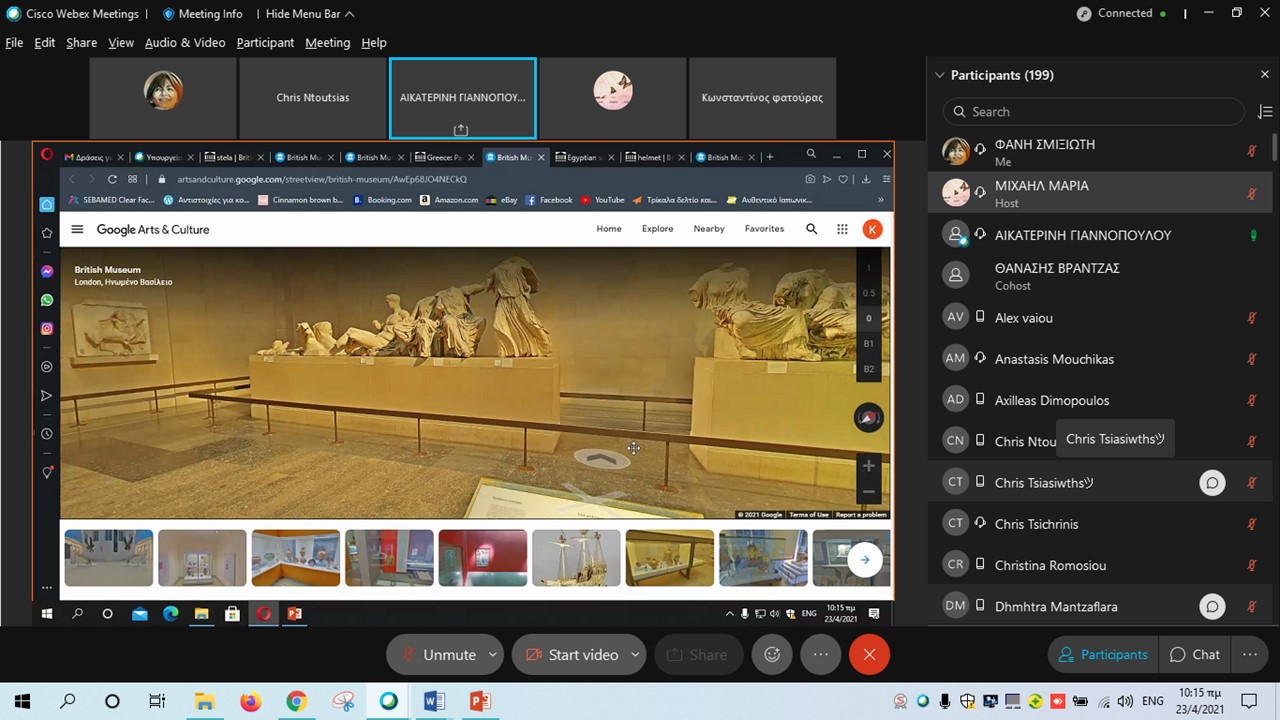This screenshot has width=1280, height=720.
Task: Open the Share menu in the menu bar
Action: [81, 43]
